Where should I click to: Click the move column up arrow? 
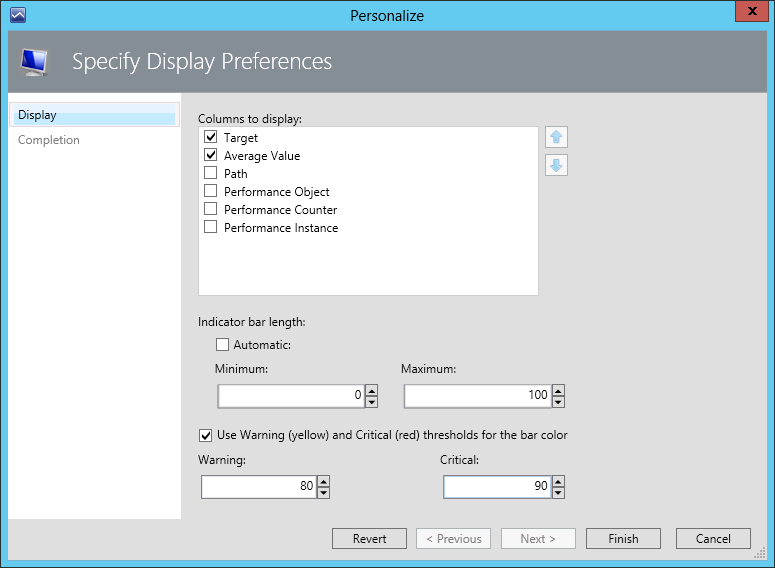[x=557, y=137]
